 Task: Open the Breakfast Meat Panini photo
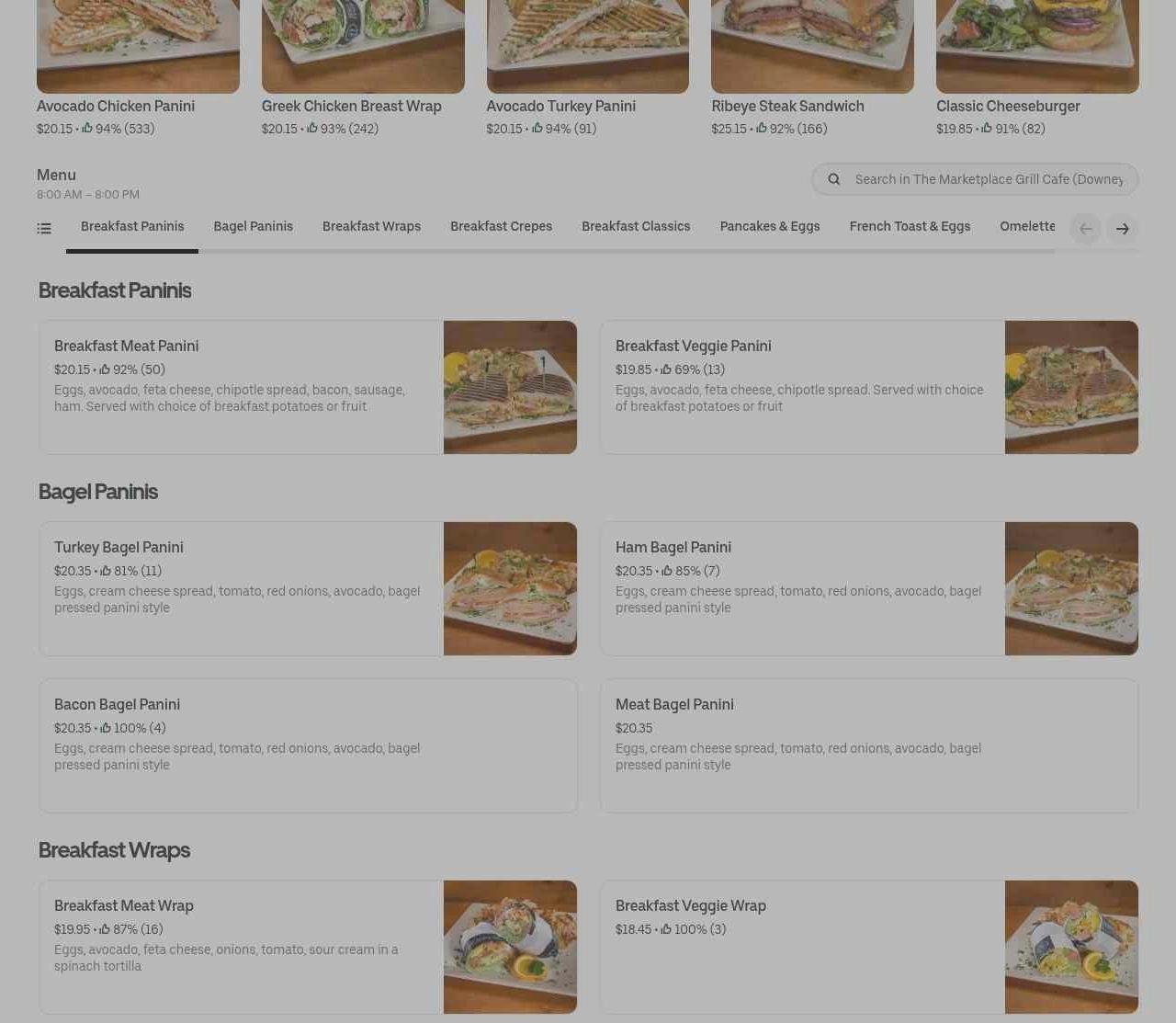pyautogui.click(x=510, y=387)
